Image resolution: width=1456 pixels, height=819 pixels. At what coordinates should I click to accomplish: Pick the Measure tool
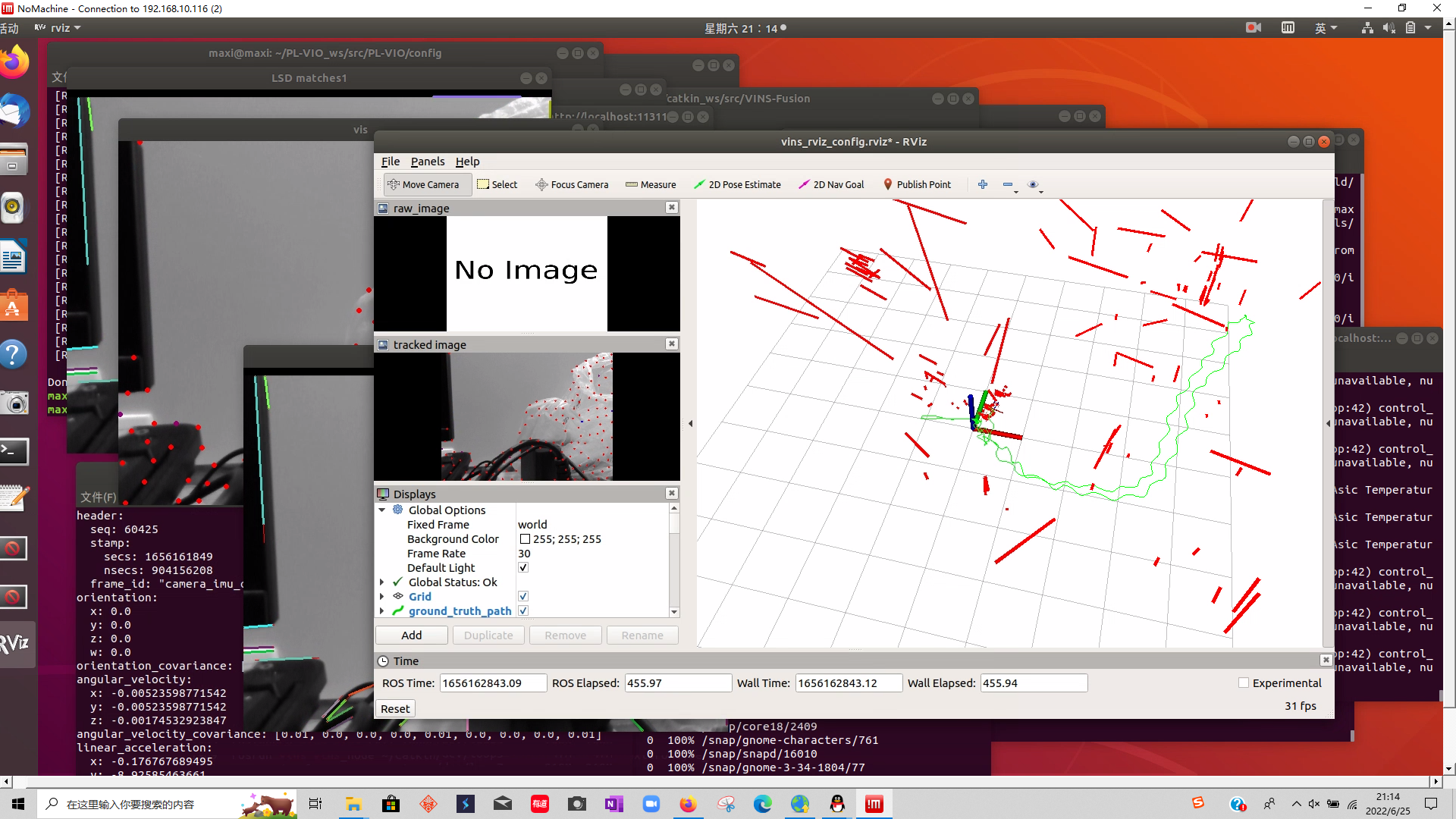click(x=651, y=184)
